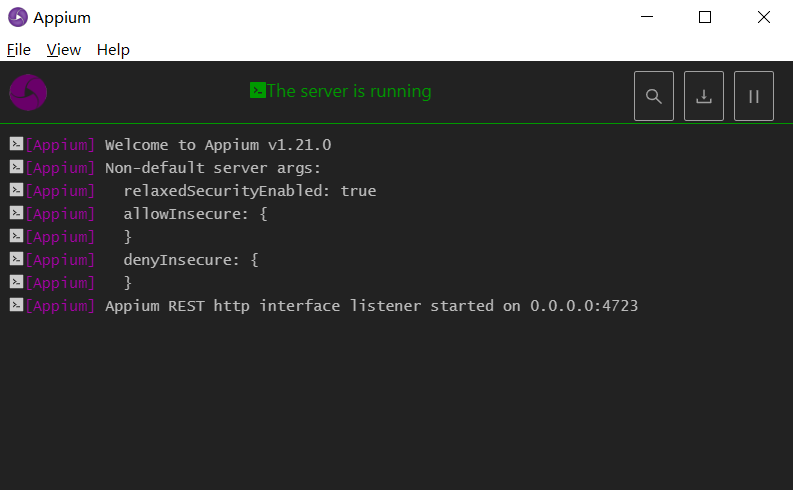Maximize the Appium window
This screenshot has width=793, height=490.
pos(705,17)
